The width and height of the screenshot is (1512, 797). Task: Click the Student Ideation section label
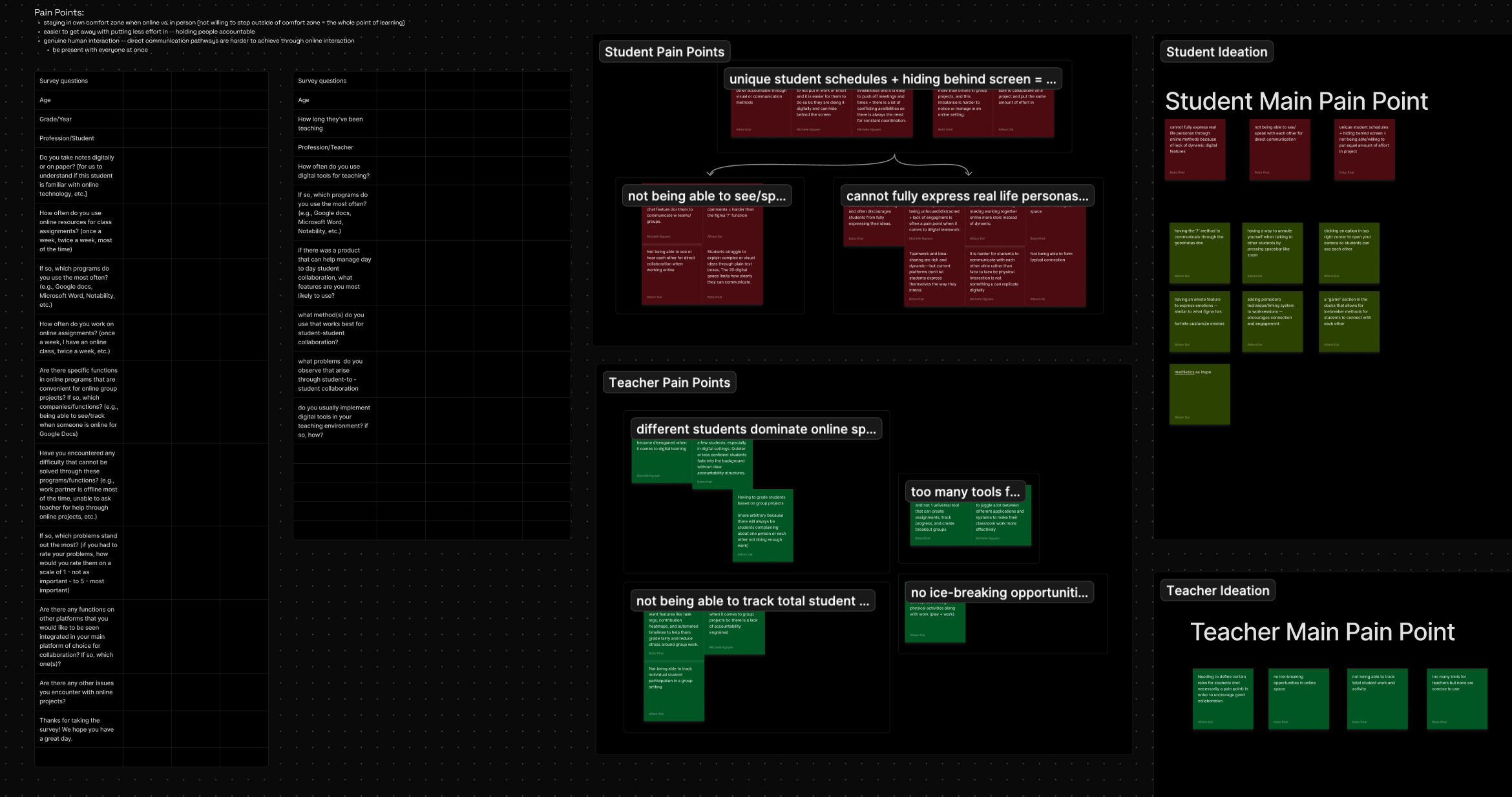(x=1216, y=52)
